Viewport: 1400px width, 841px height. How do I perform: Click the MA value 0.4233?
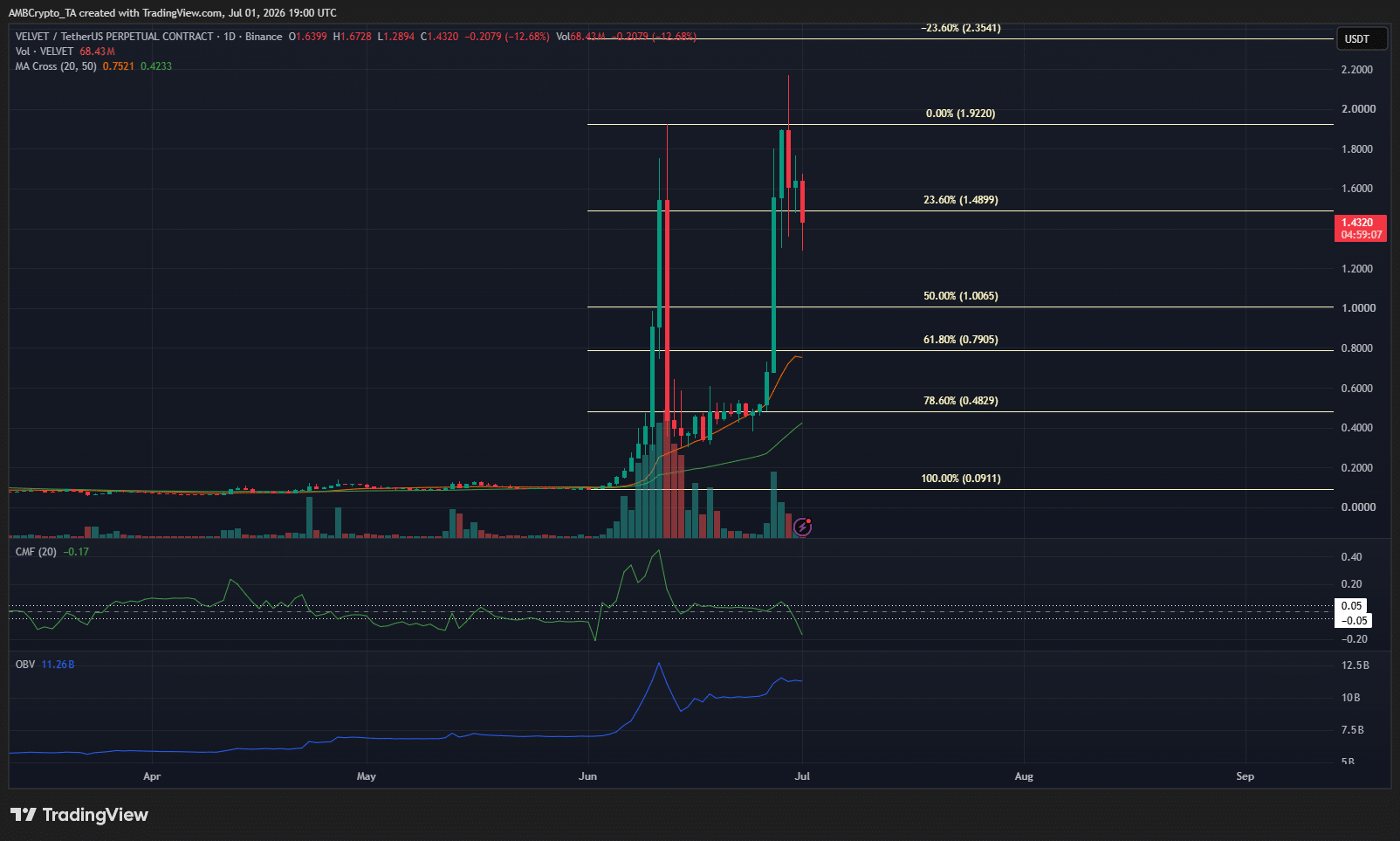click(x=156, y=66)
